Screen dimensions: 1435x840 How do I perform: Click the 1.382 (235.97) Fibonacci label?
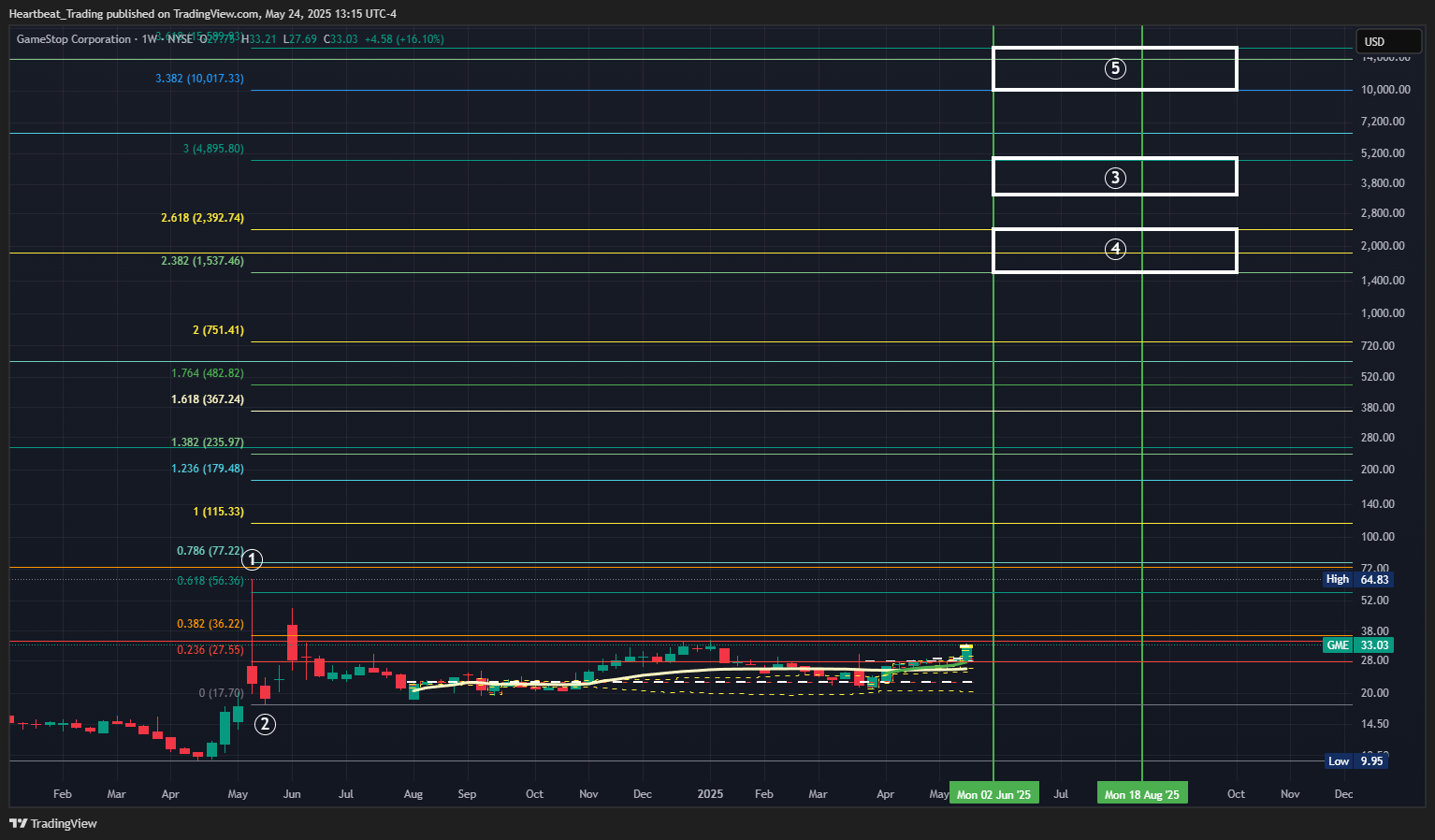208,442
